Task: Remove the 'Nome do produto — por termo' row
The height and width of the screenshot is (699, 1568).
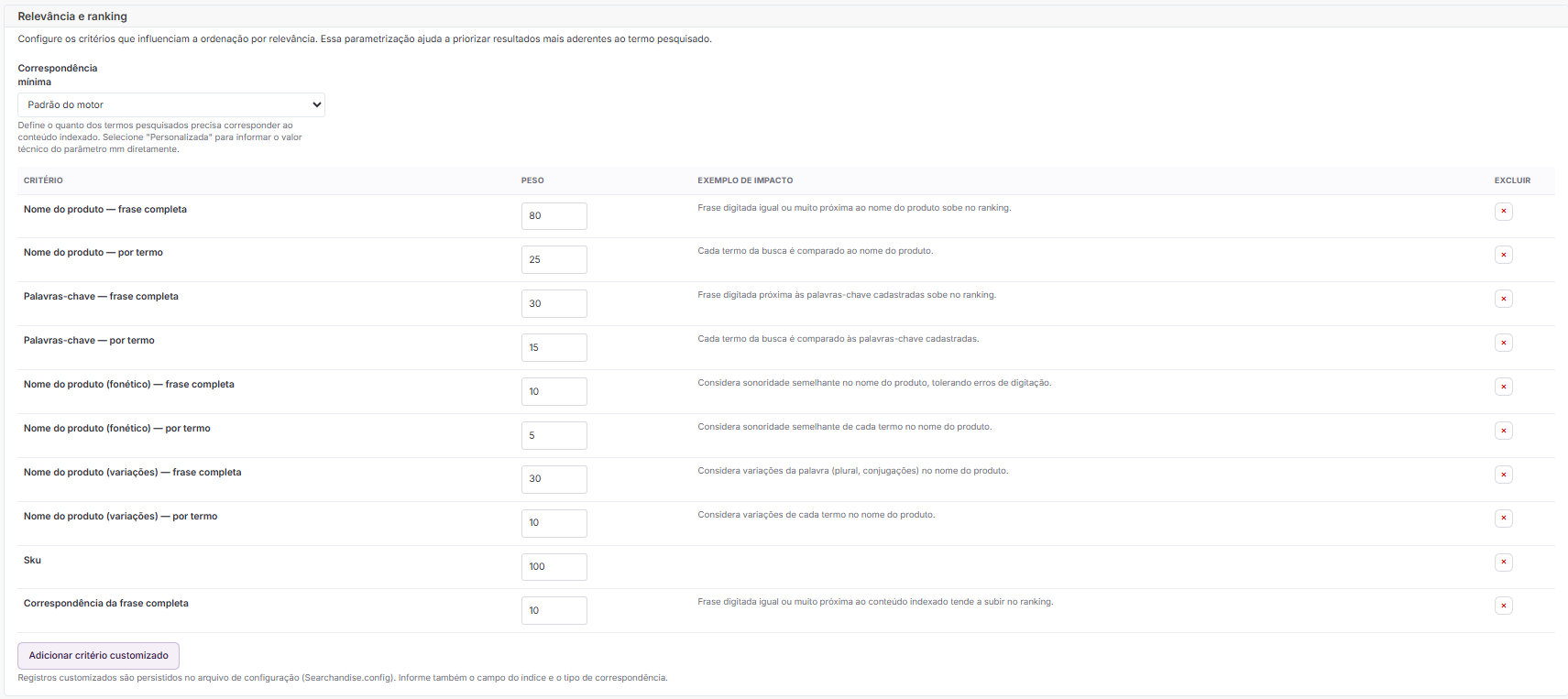Action: coord(1503,255)
